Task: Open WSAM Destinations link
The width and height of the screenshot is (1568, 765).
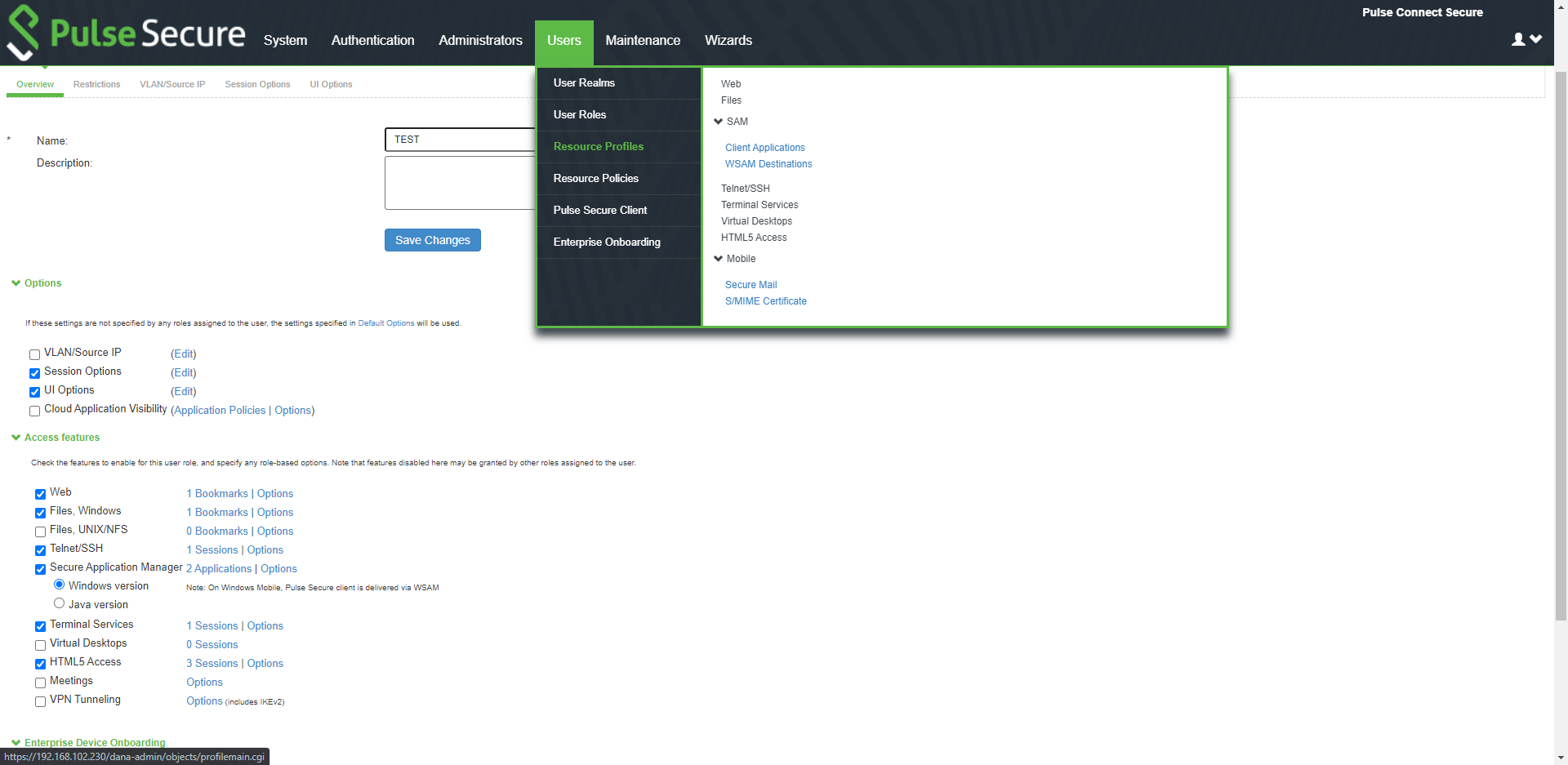Action: [x=768, y=164]
